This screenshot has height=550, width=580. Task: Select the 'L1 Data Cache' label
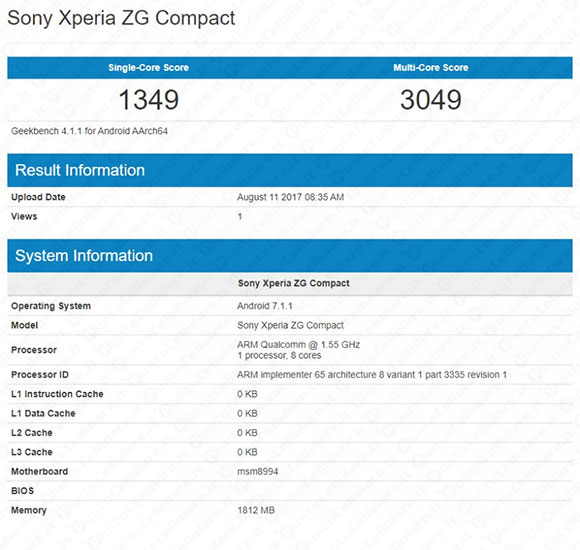coord(43,414)
